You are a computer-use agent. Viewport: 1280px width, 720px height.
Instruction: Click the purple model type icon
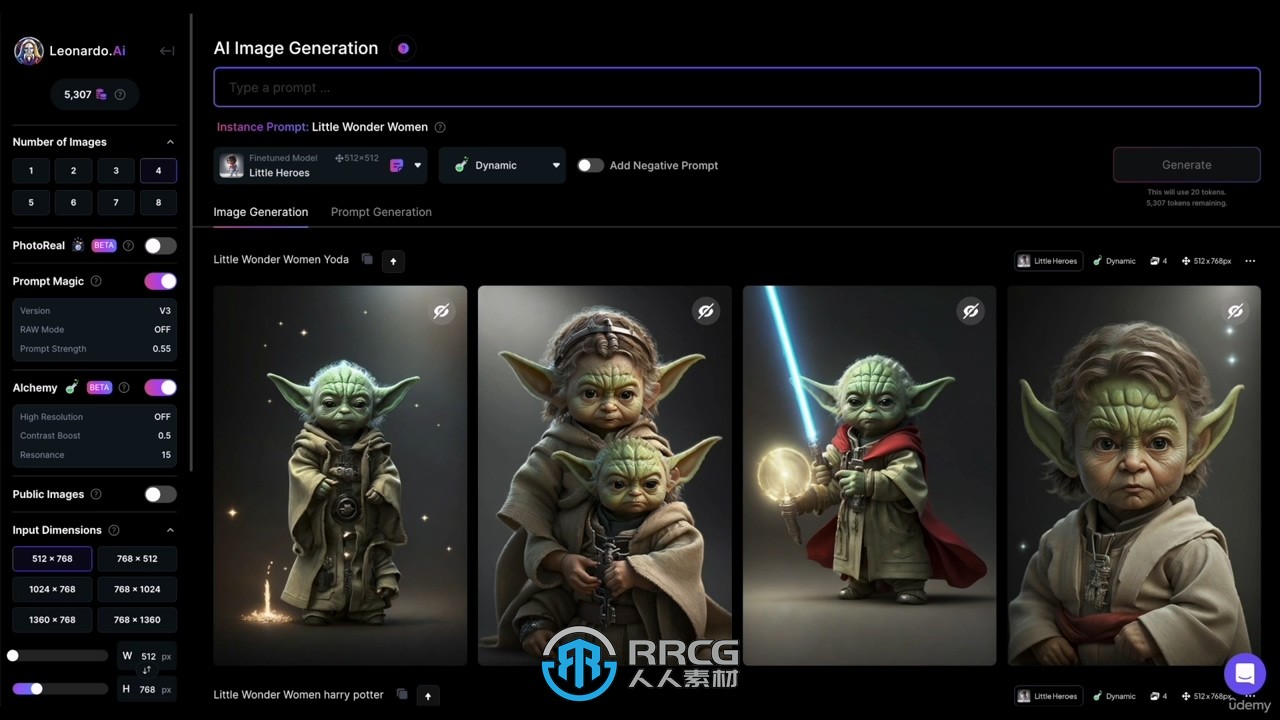397,165
